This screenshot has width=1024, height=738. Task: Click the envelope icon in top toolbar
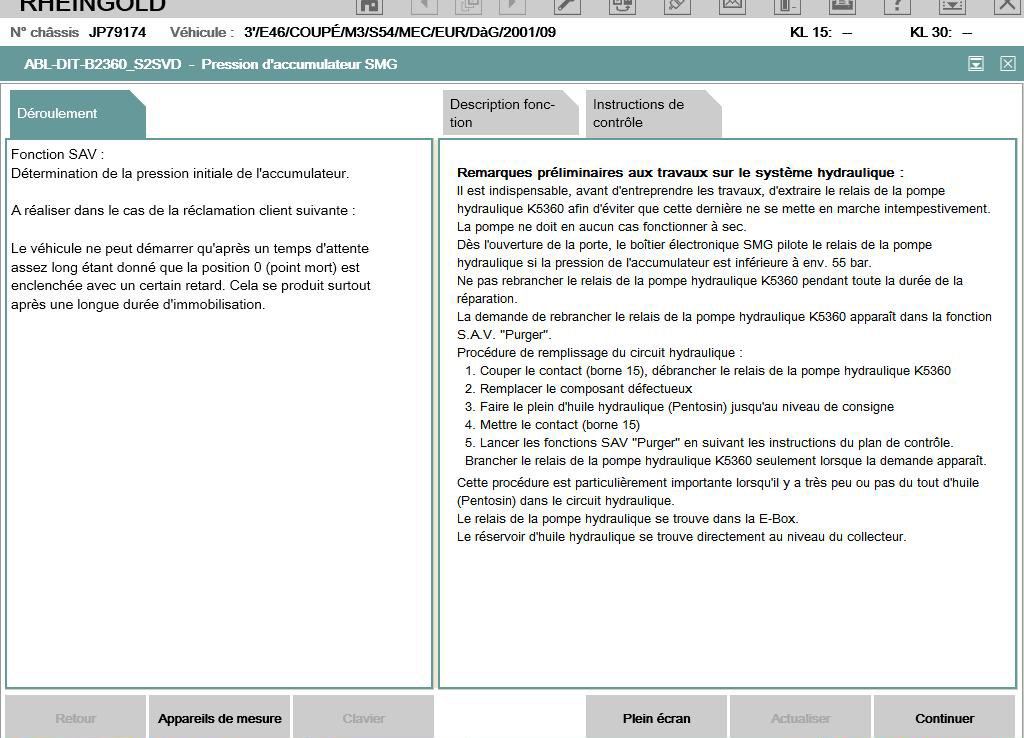point(732,6)
